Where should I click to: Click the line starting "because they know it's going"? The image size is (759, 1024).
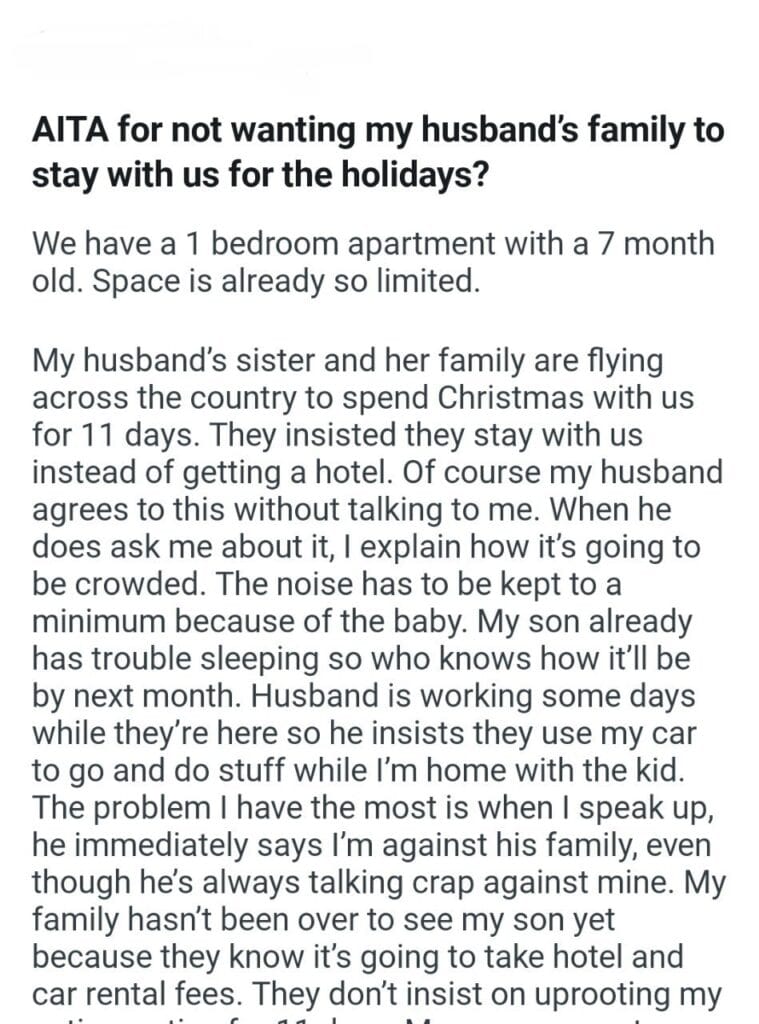tap(357, 957)
